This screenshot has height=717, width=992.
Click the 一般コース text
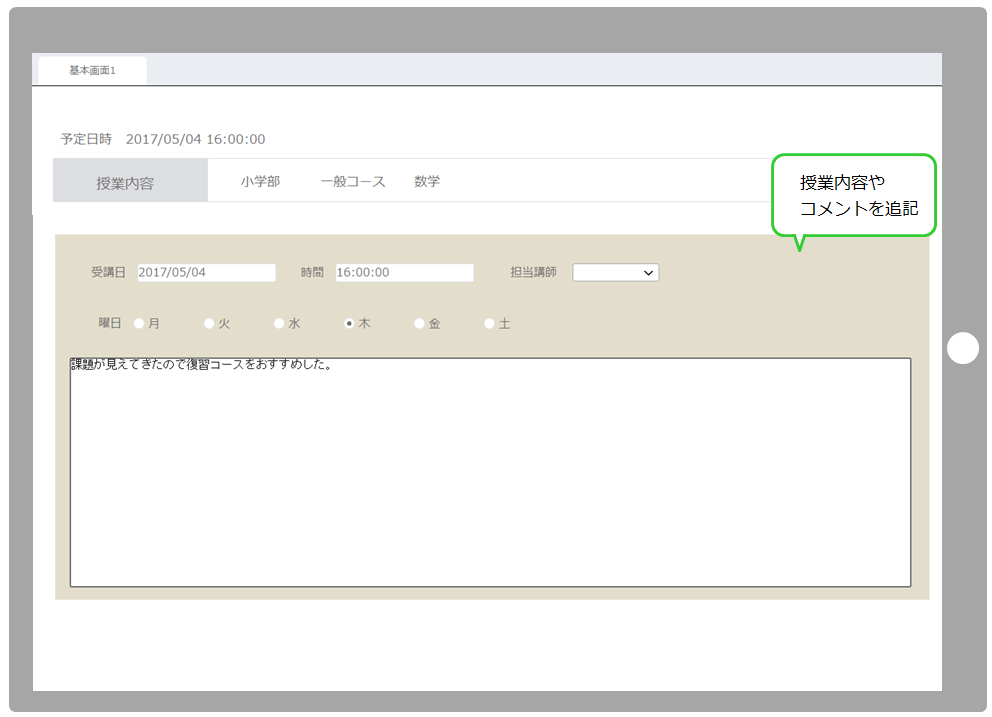click(x=353, y=182)
